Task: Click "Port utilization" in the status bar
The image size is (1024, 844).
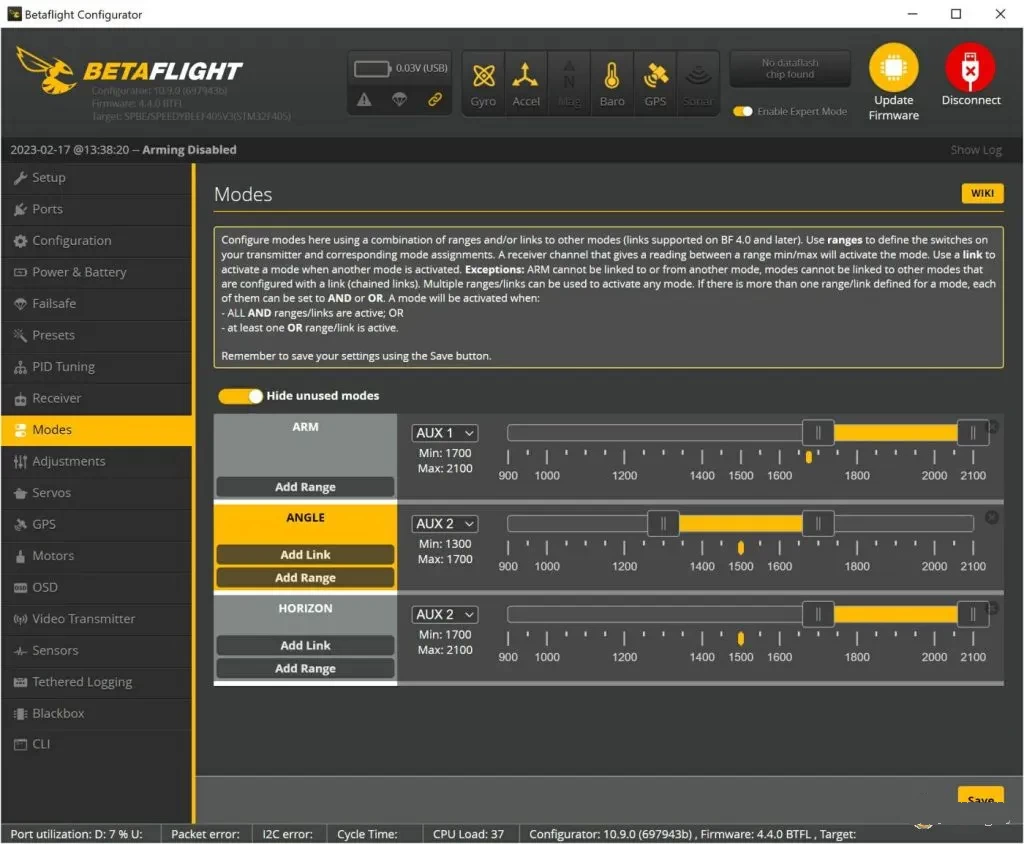Action: 76,834
